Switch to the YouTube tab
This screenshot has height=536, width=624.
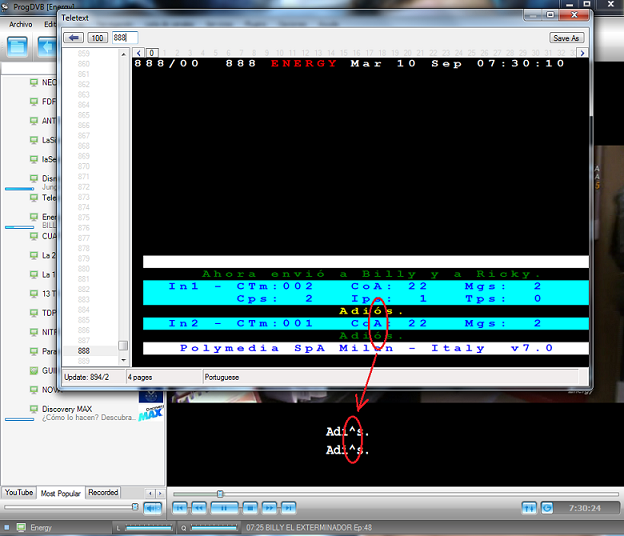19,493
